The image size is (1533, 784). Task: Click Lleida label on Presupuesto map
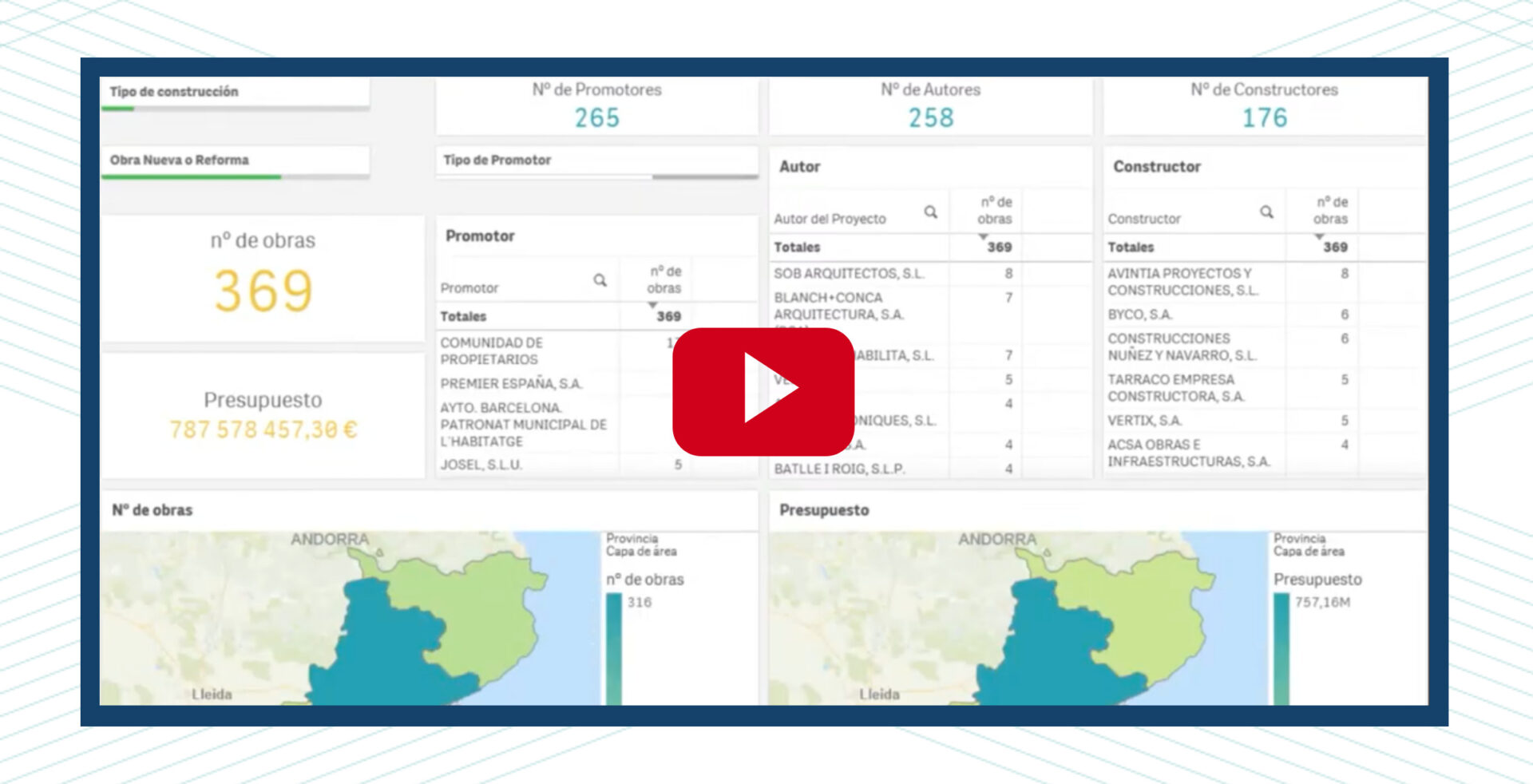(x=879, y=695)
